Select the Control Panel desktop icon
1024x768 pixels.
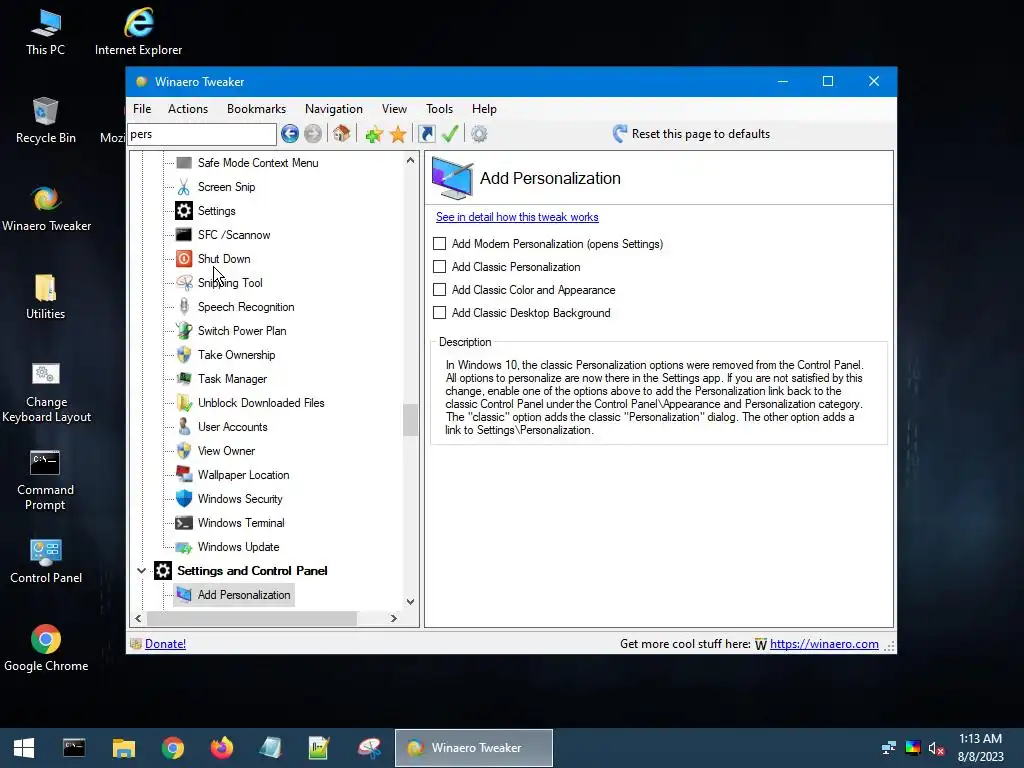(46, 560)
